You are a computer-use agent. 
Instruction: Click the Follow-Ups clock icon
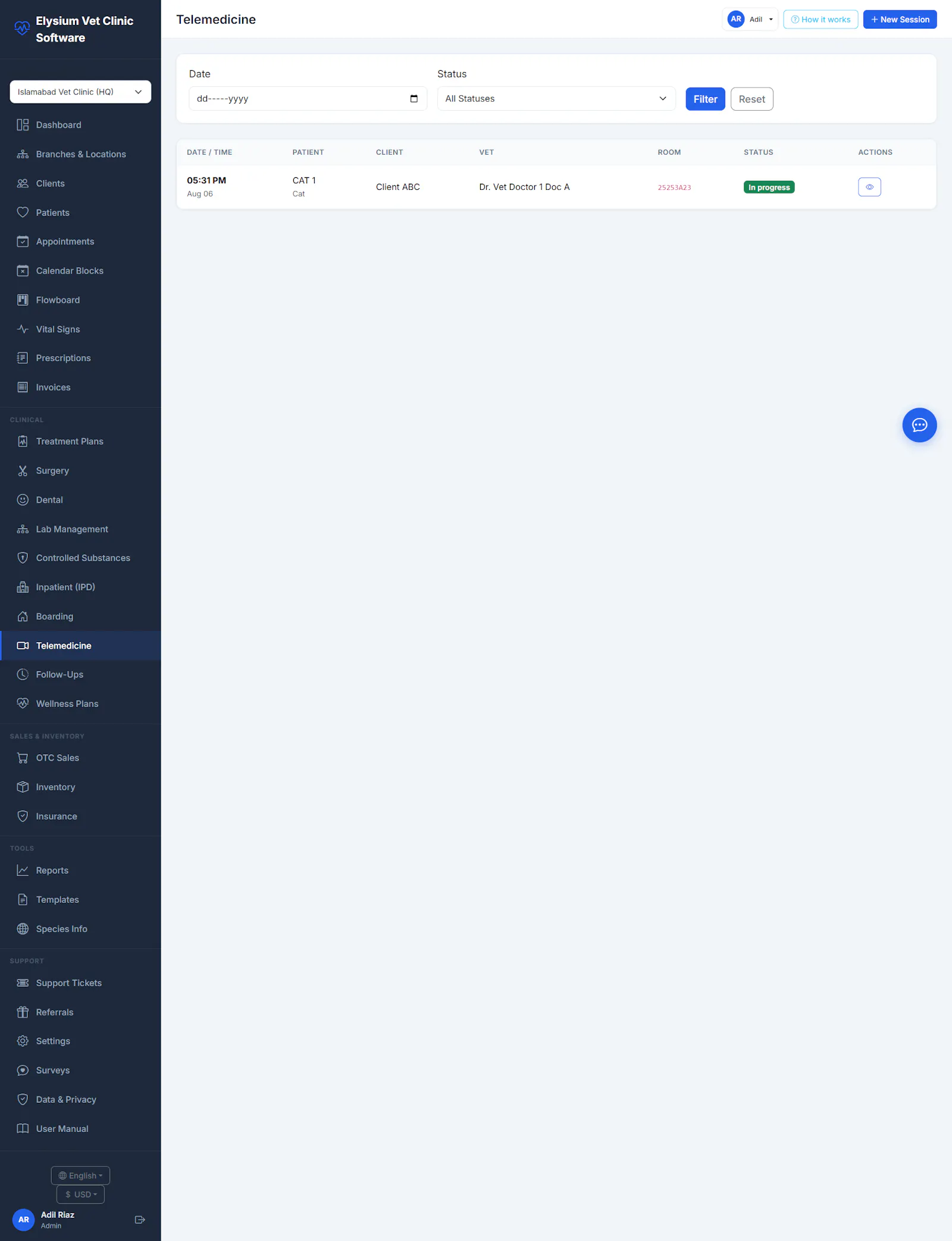click(23, 675)
